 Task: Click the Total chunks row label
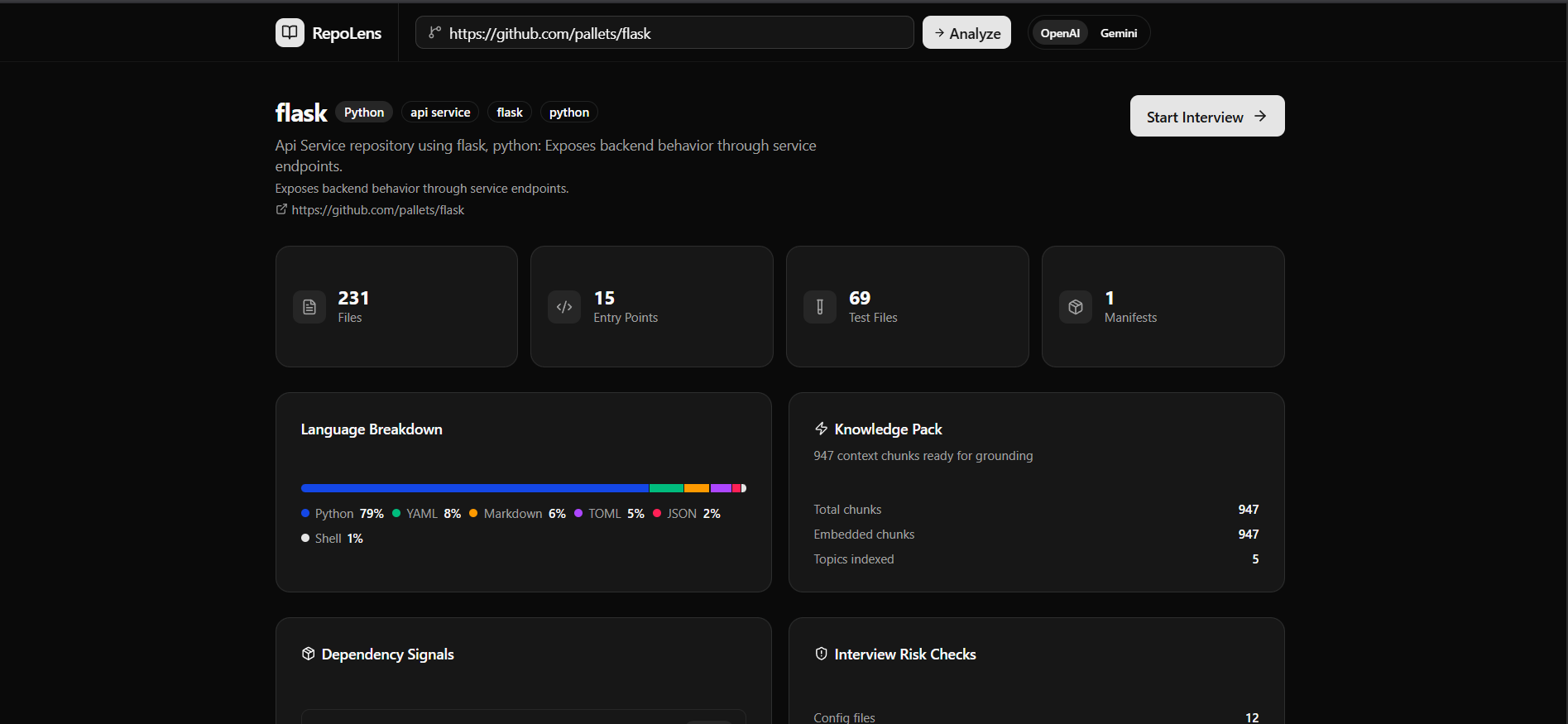(847, 510)
